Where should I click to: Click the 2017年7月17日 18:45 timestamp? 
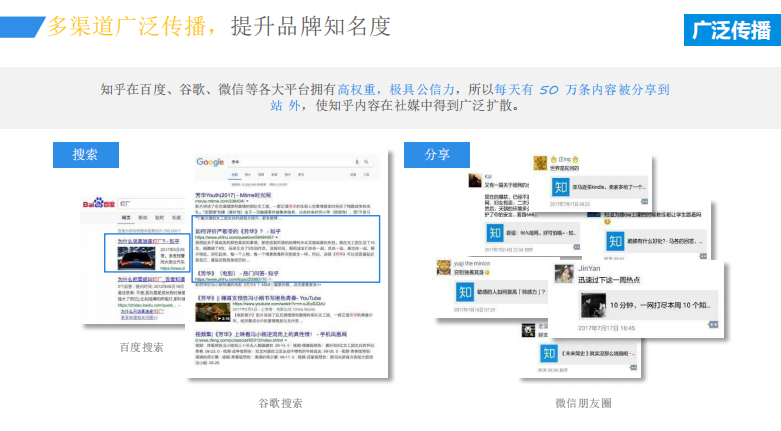coord(606,328)
